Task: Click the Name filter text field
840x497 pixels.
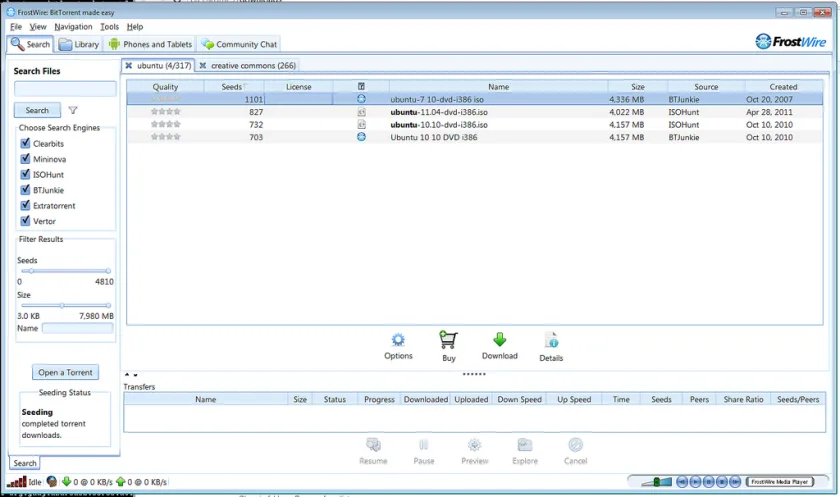Action: click(x=78, y=328)
